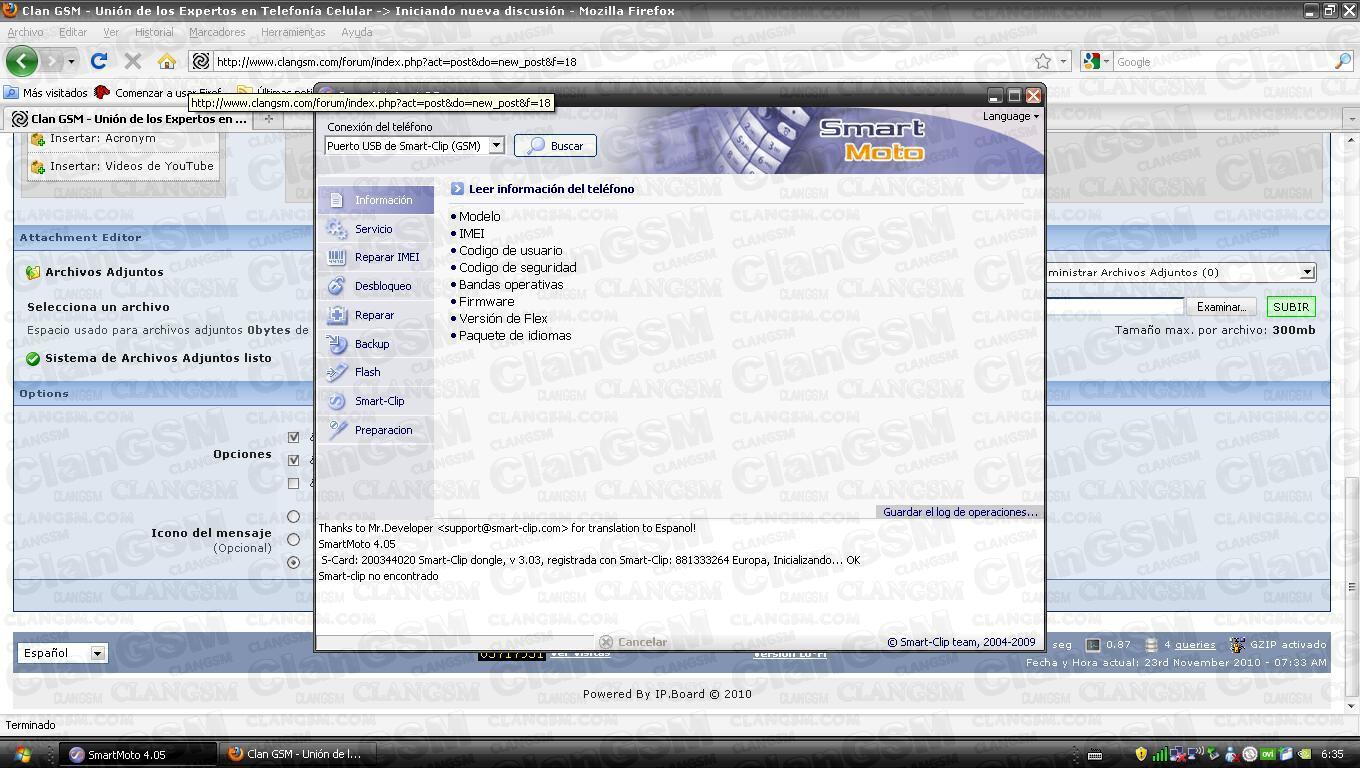Screen dimensions: 1360x768
Task: Open the Información section in SmartMoto
Action: pyautogui.click(x=376, y=200)
